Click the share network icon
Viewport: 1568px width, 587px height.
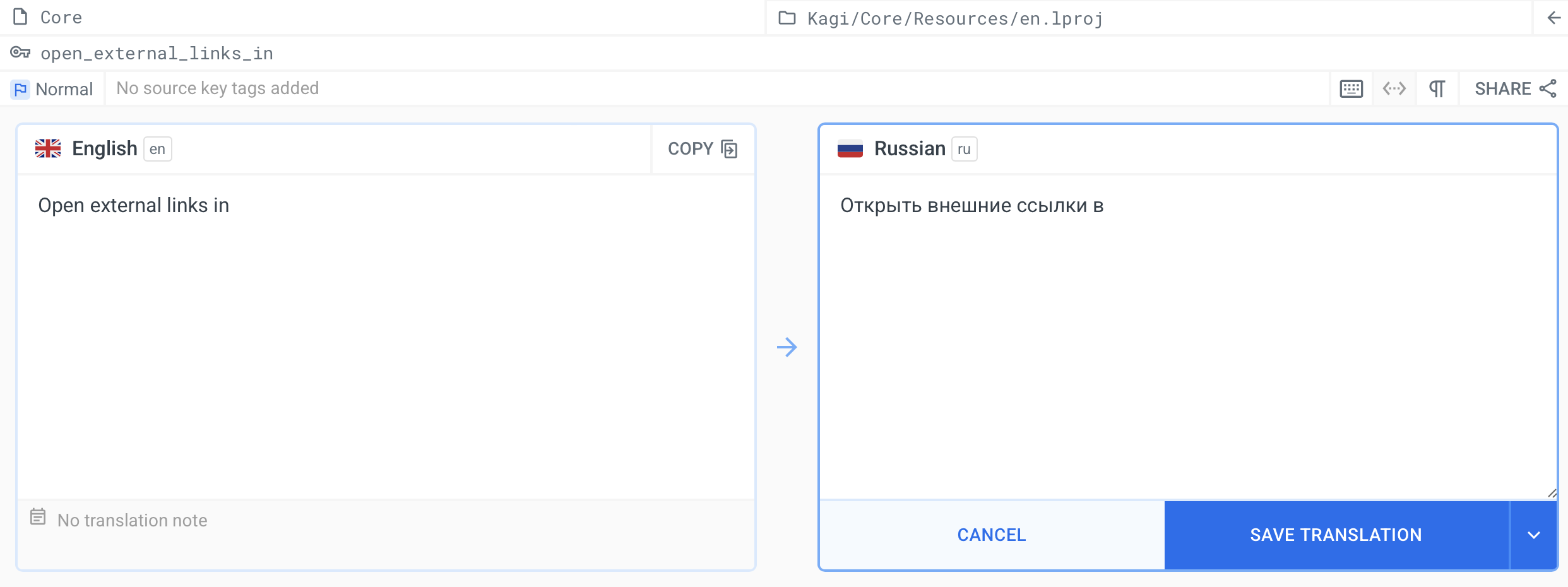pyautogui.click(x=1548, y=89)
